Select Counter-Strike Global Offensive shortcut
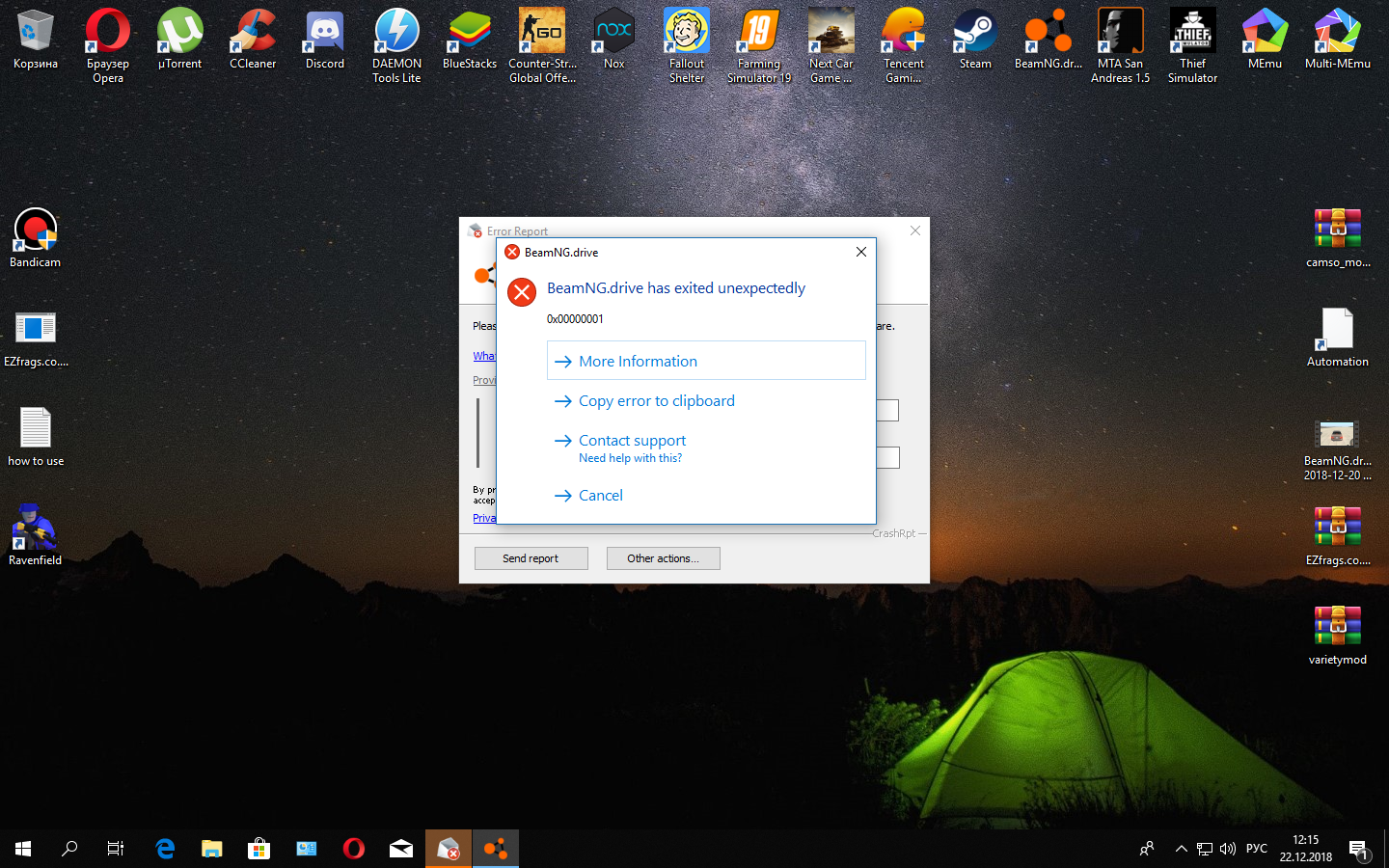The image size is (1389, 868). [542, 44]
